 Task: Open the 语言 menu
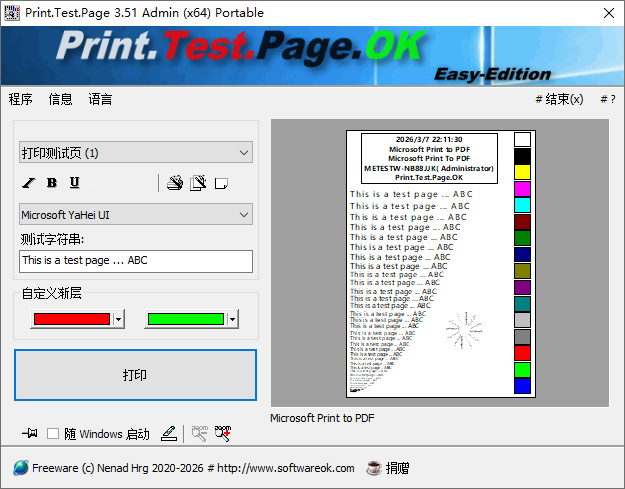100,99
